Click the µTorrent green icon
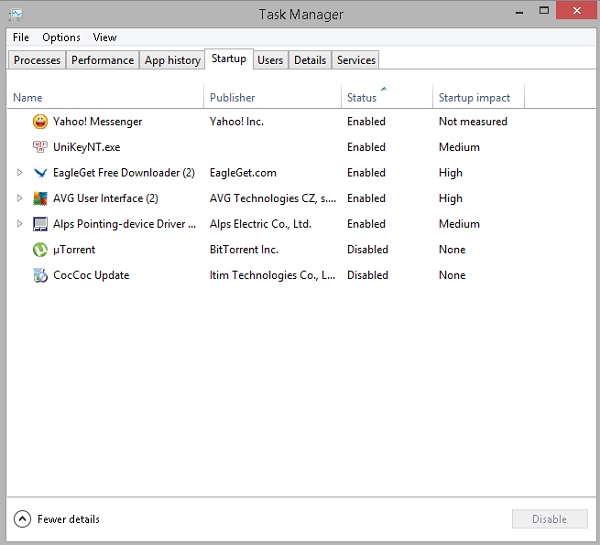The height and width of the screenshot is (545, 600). pyautogui.click(x=40, y=250)
